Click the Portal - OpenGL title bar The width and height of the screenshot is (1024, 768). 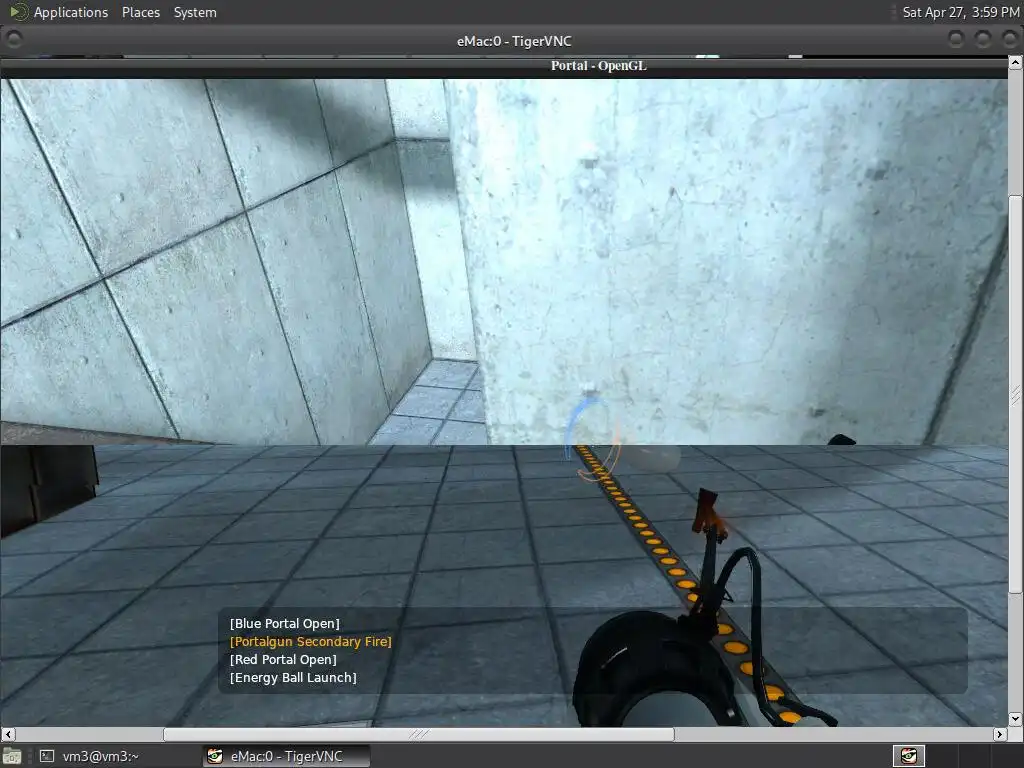[504, 65]
